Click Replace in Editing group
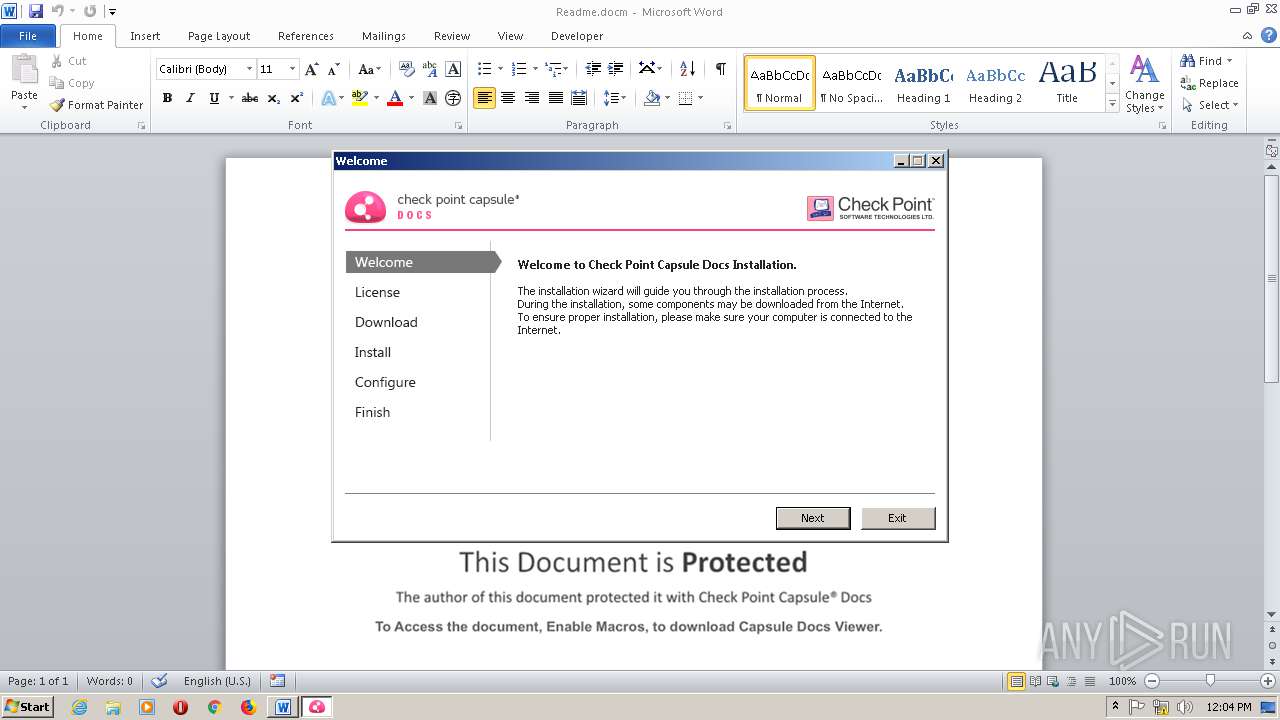 [x=1209, y=83]
